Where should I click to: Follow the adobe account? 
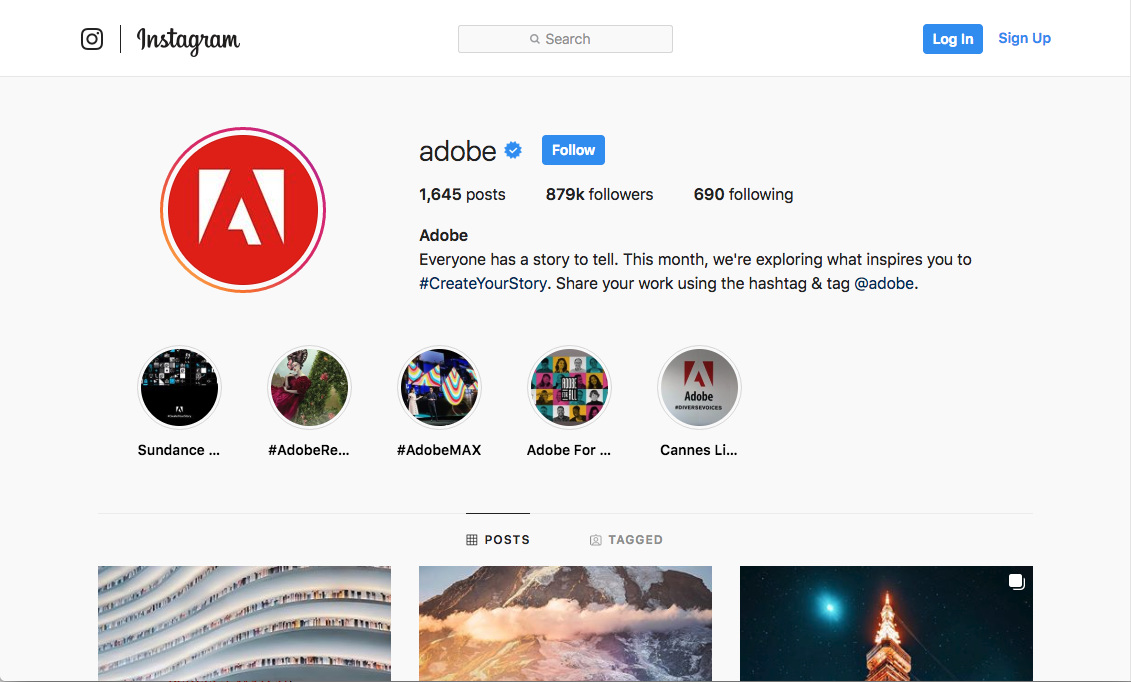[573, 150]
